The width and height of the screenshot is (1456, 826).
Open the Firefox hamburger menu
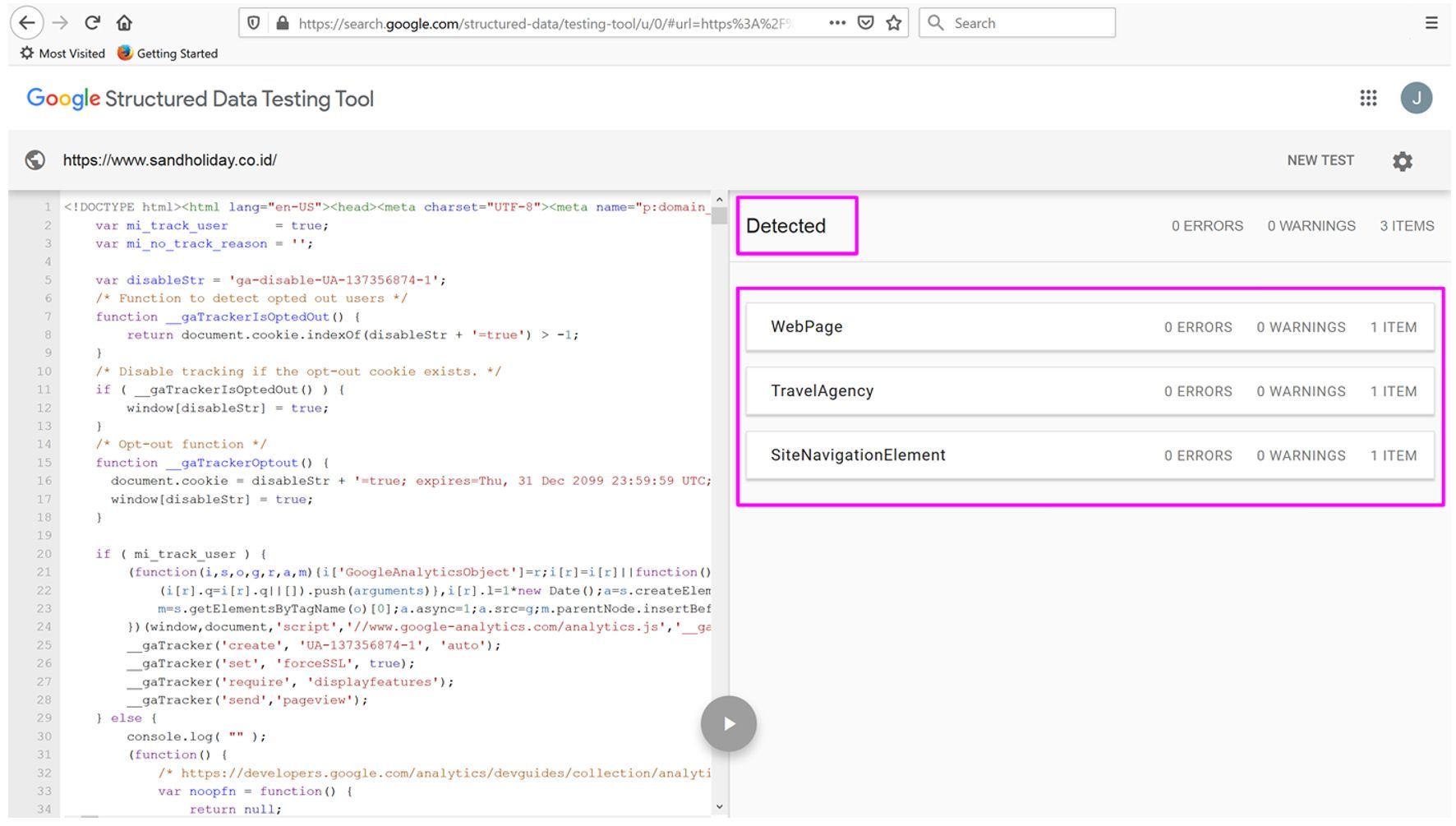[1431, 23]
